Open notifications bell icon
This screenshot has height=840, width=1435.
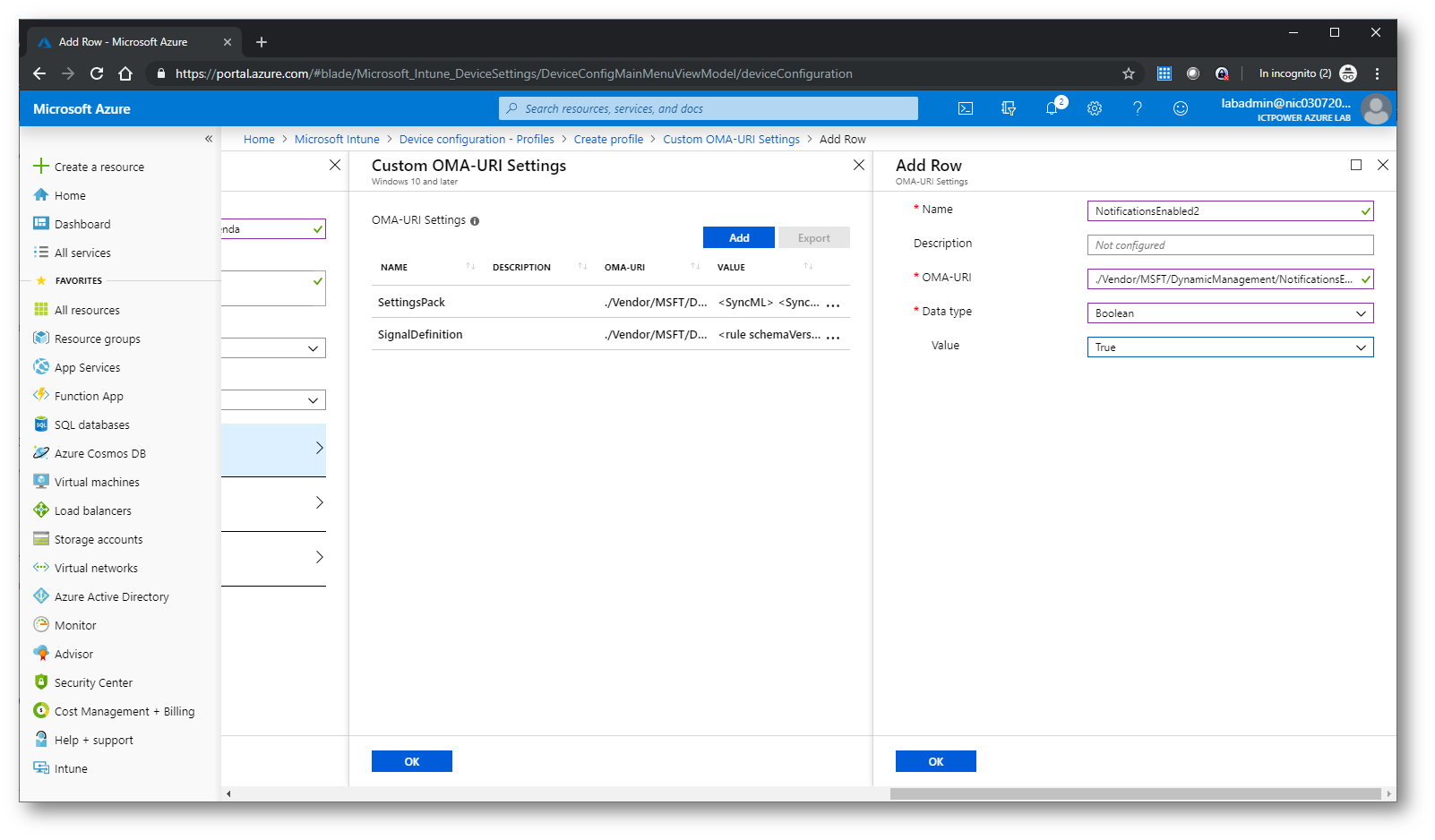click(x=1053, y=108)
